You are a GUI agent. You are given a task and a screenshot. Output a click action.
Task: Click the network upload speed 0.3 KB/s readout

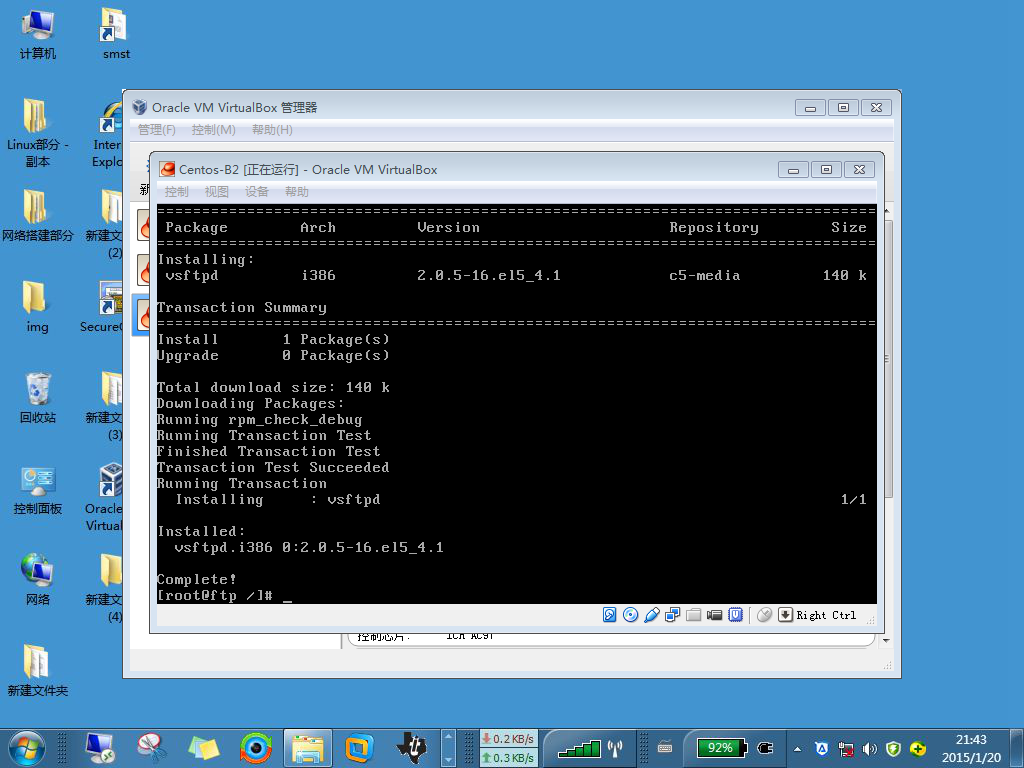507,758
